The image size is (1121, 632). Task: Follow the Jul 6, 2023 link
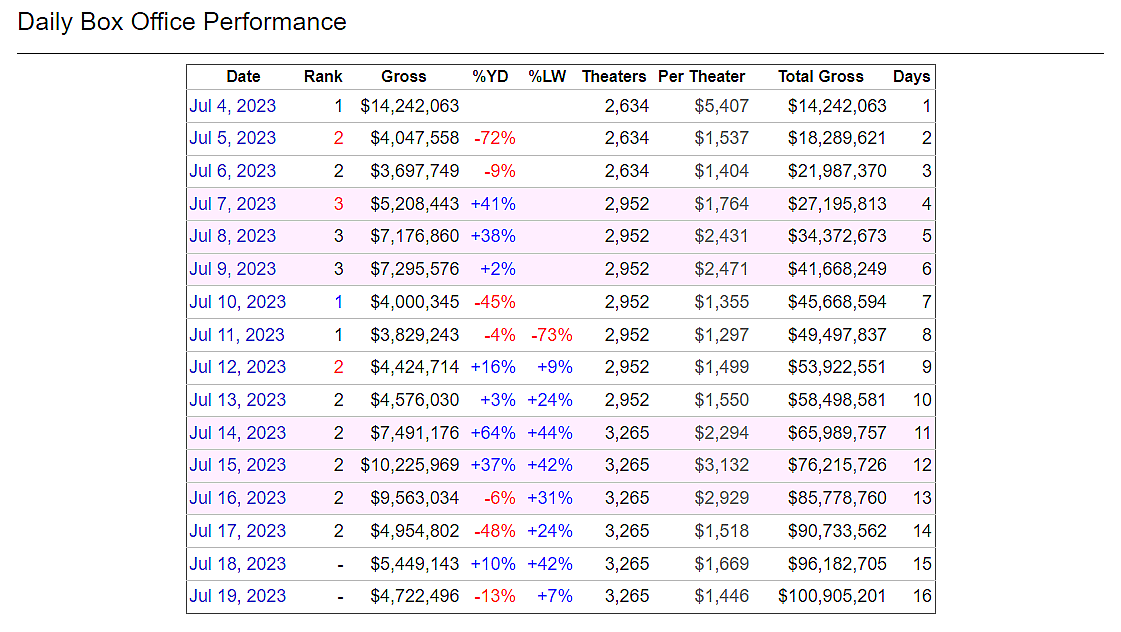coord(232,171)
